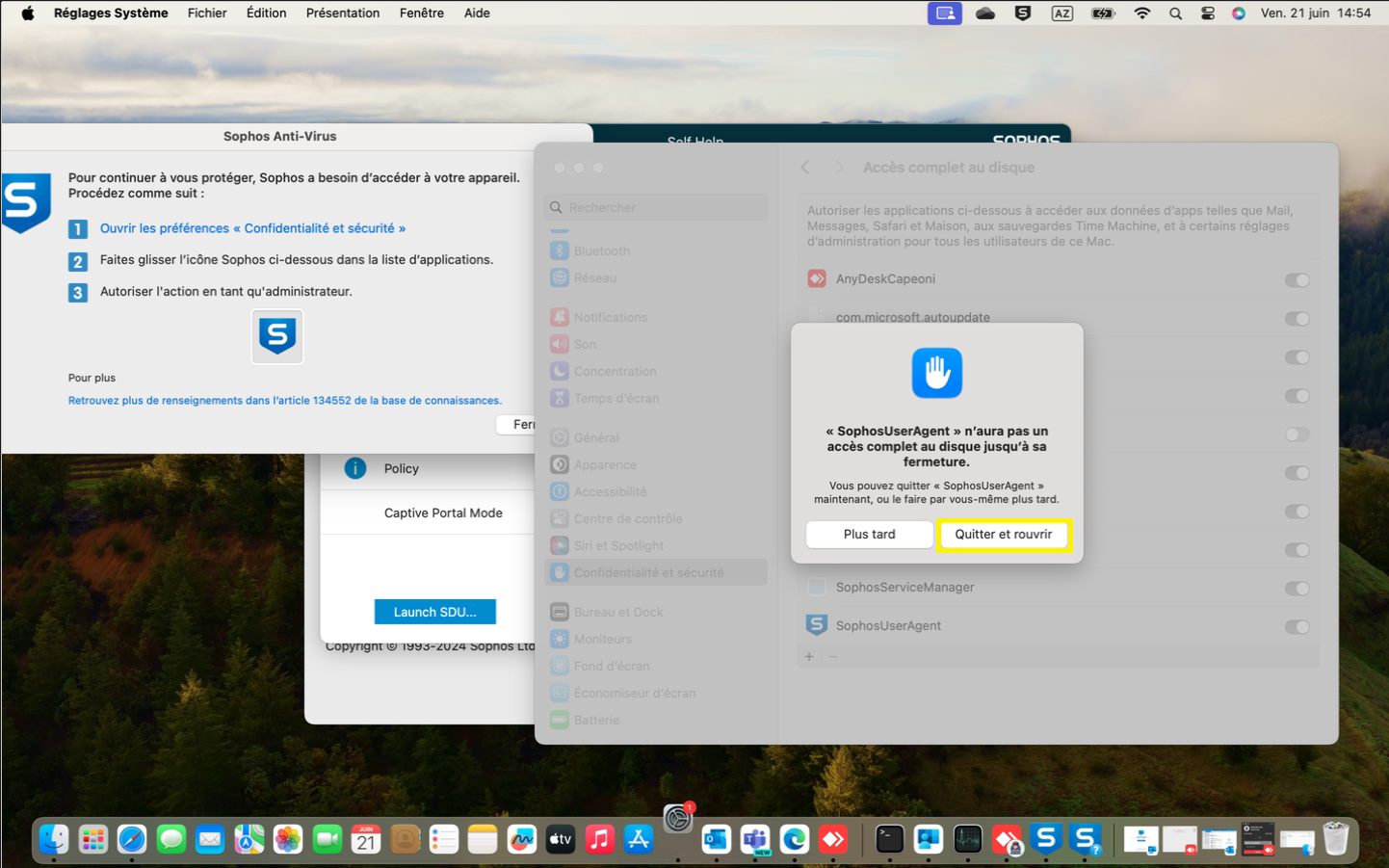
Task: Open the Sophos shield menu bar extra
Action: click(1023, 13)
